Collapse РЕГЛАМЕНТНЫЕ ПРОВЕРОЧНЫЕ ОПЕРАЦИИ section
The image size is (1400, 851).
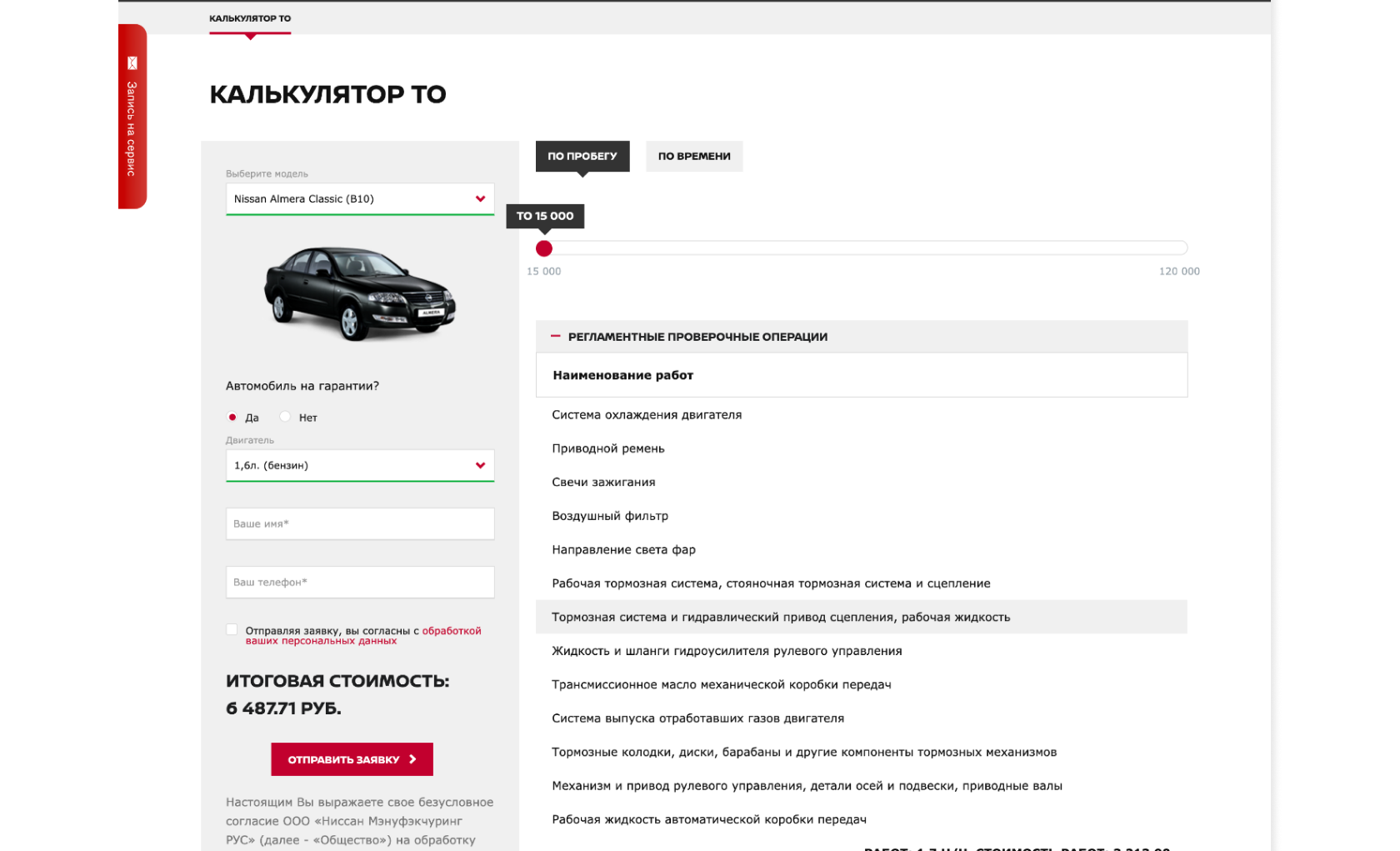point(862,337)
